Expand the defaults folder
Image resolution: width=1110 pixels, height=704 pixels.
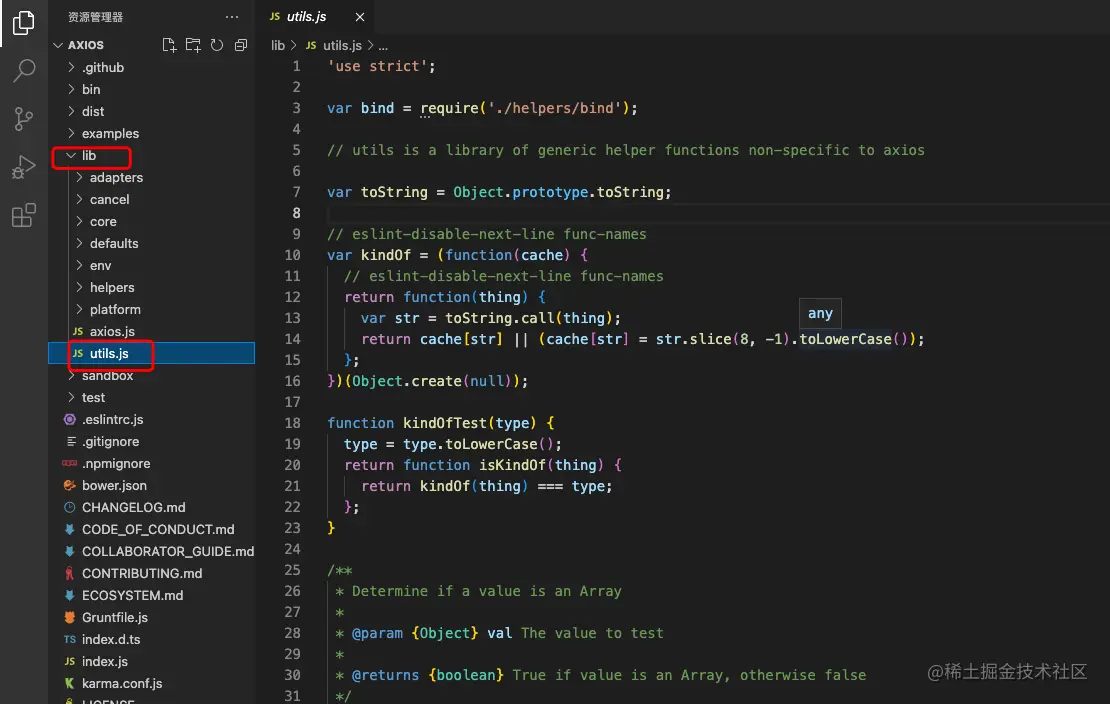click(x=151, y=243)
